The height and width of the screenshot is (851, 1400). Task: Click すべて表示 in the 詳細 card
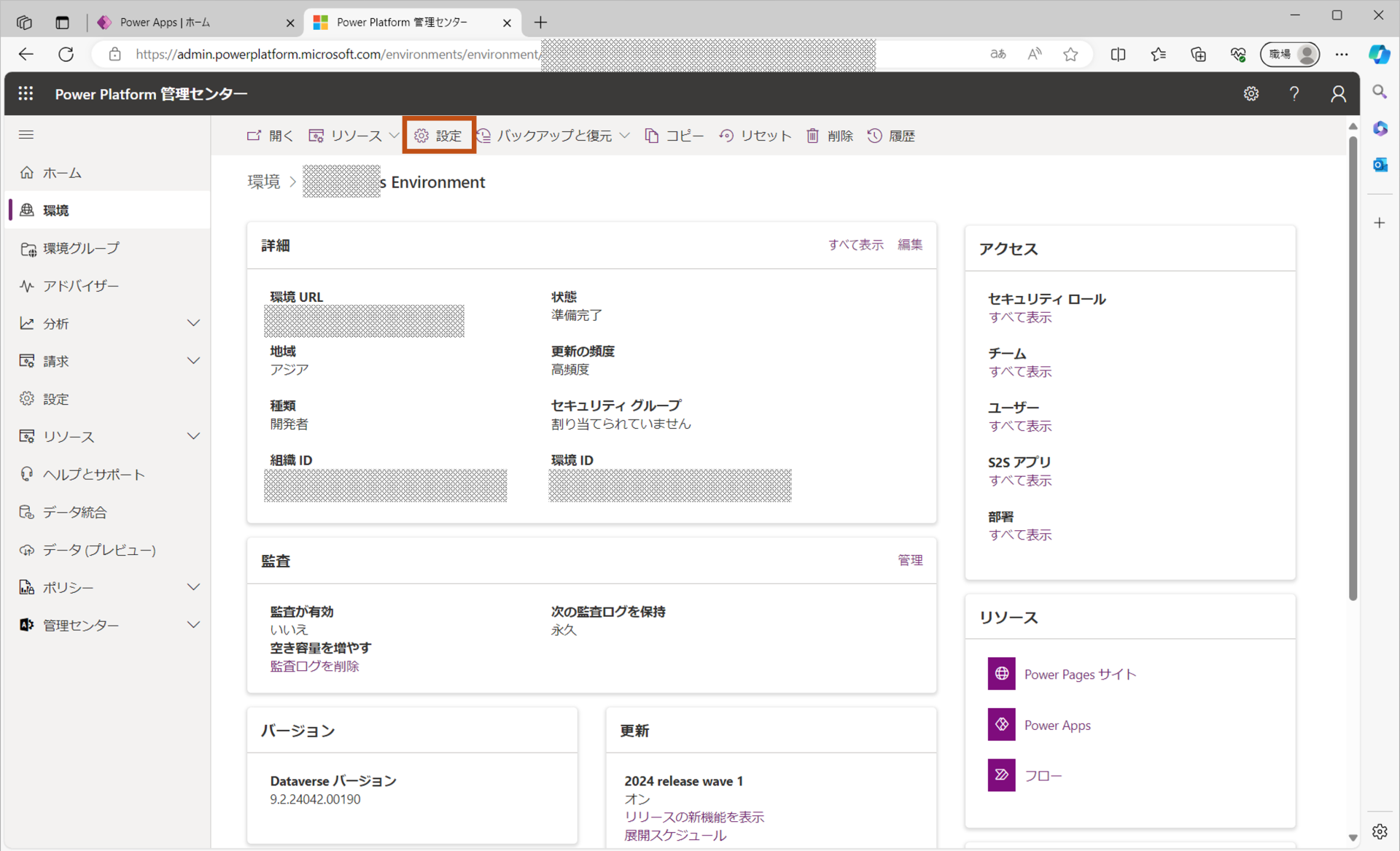pos(856,245)
